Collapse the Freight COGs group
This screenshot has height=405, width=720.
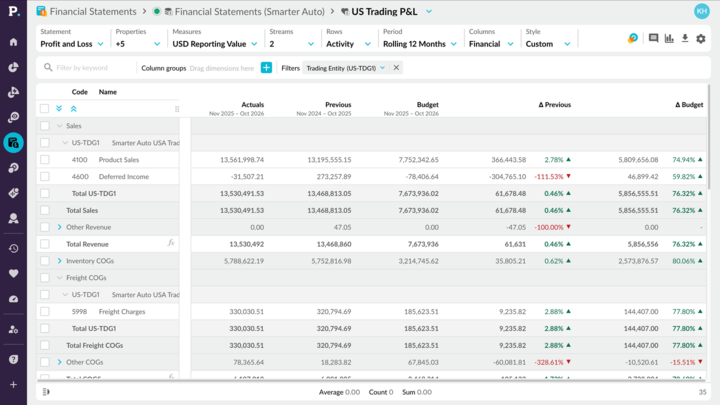pyautogui.click(x=59, y=278)
